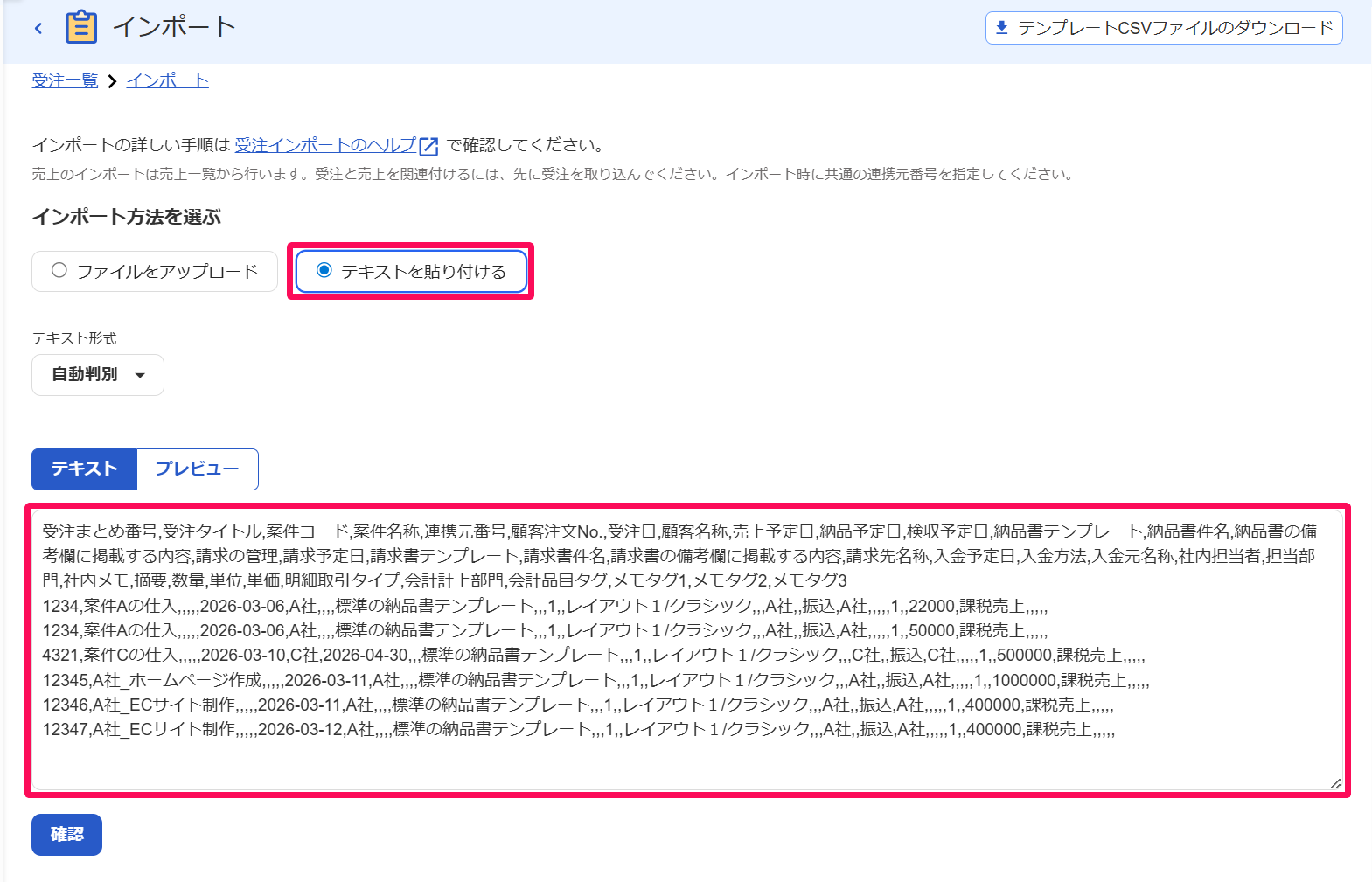The height and width of the screenshot is (882, 1372).
Task: Click the line starting with 4321,案件Cの仕入
Action: pyautogui.click(x=594, y=655)
